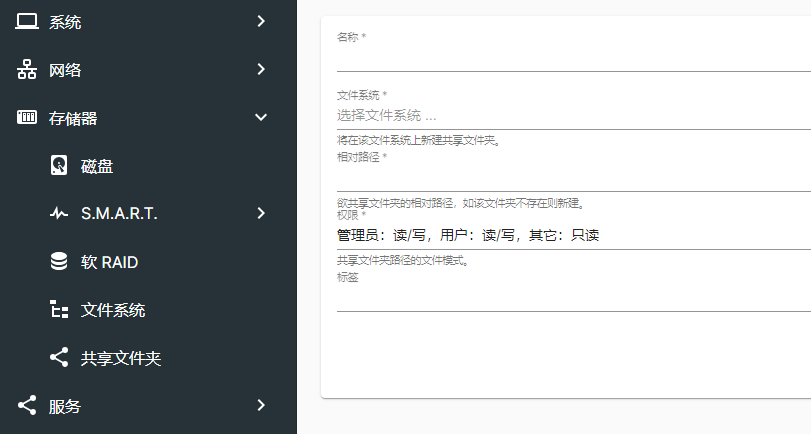Click the storage icon beside 存储器

click(x=27, y=117)
